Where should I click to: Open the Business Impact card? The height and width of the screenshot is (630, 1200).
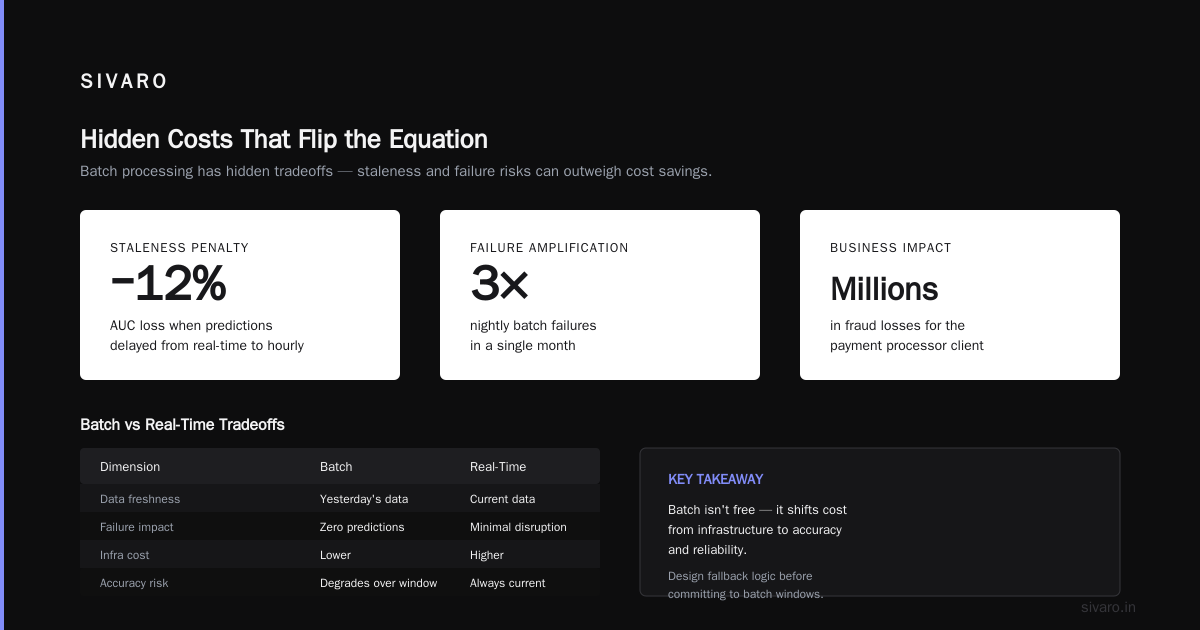tap(960, 295)
